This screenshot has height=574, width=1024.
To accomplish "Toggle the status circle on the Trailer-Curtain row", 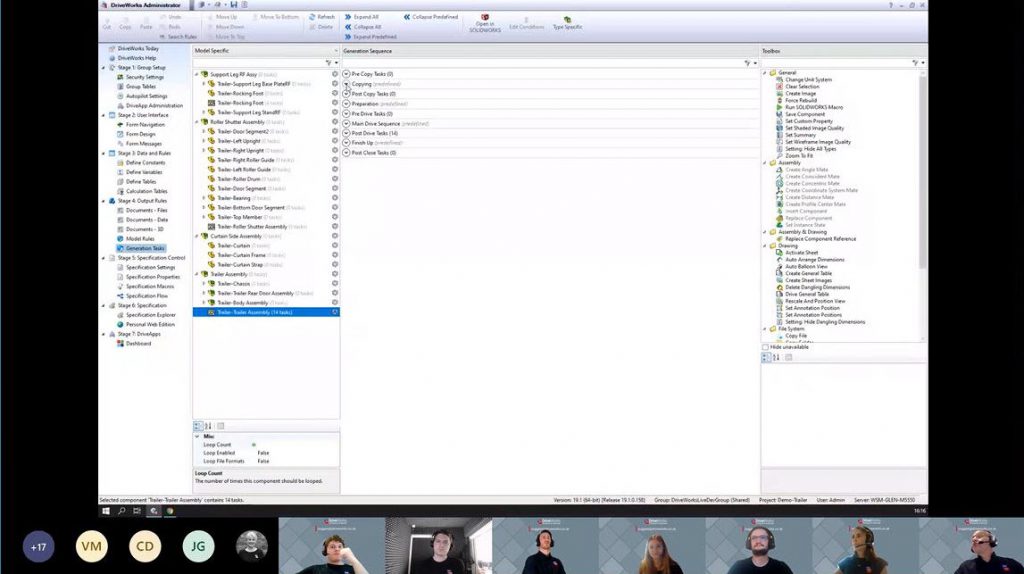I will (x=335, y=246).
